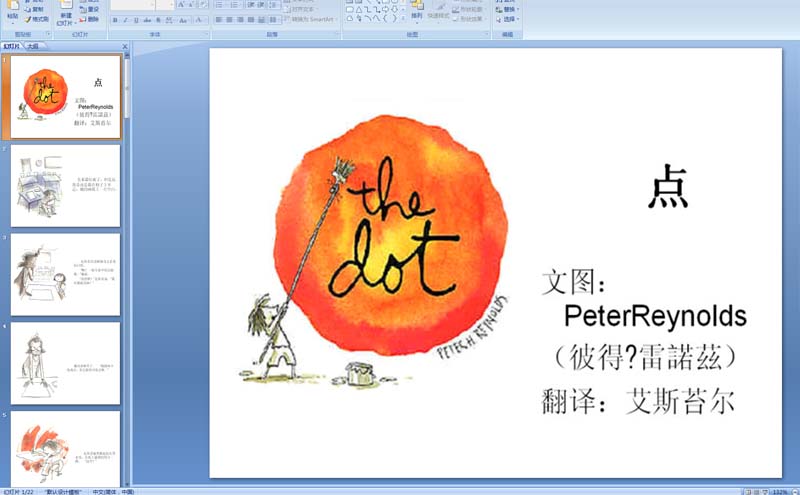This screenshot has width=800, height=495.
Task: Click the decrease indent button
Action: (251, 5)
